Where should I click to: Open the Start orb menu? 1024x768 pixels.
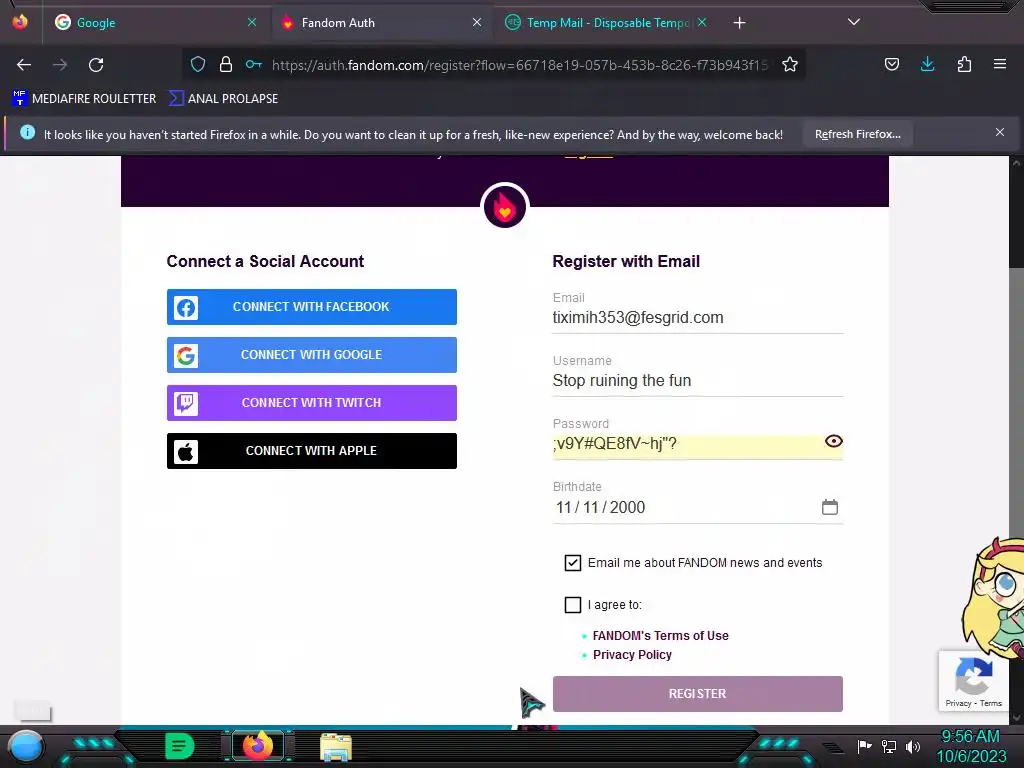(x=25, y=746)
